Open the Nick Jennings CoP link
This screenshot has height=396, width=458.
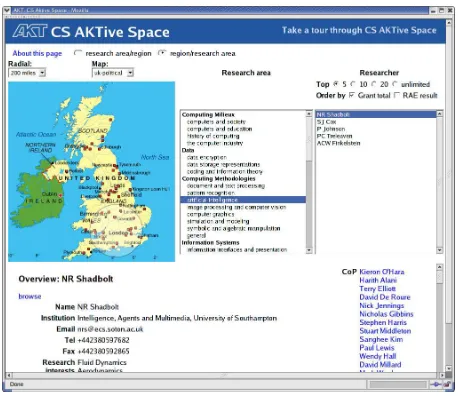pos(382,306)
